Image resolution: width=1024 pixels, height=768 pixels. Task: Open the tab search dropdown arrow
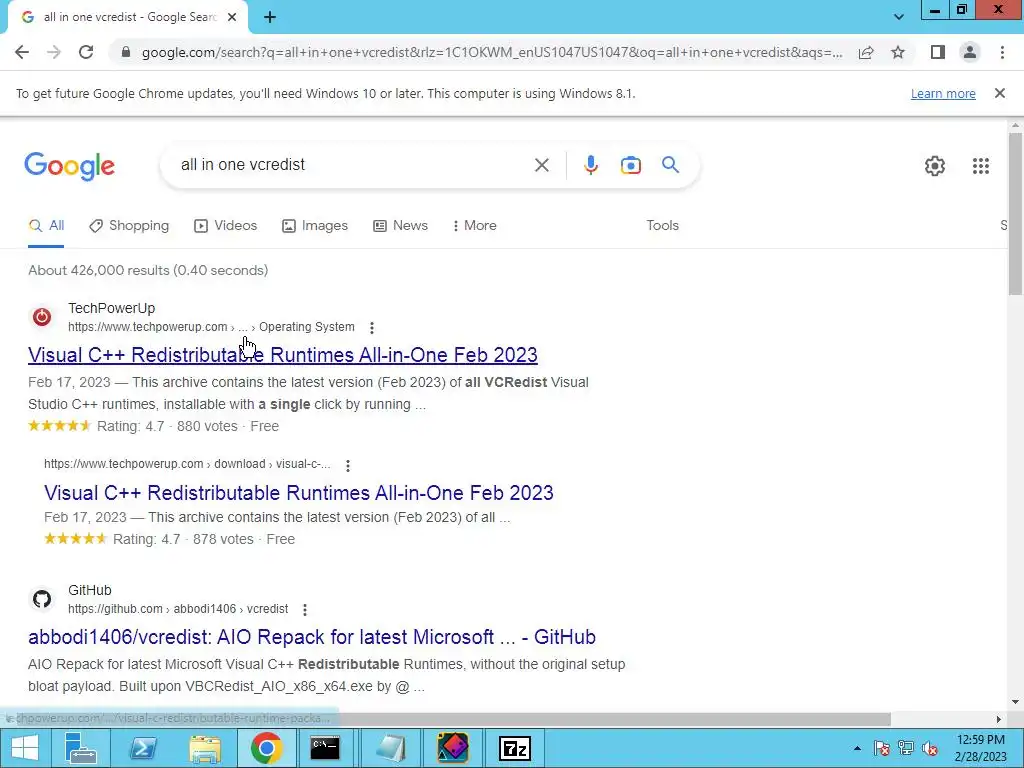pos(899,17)
